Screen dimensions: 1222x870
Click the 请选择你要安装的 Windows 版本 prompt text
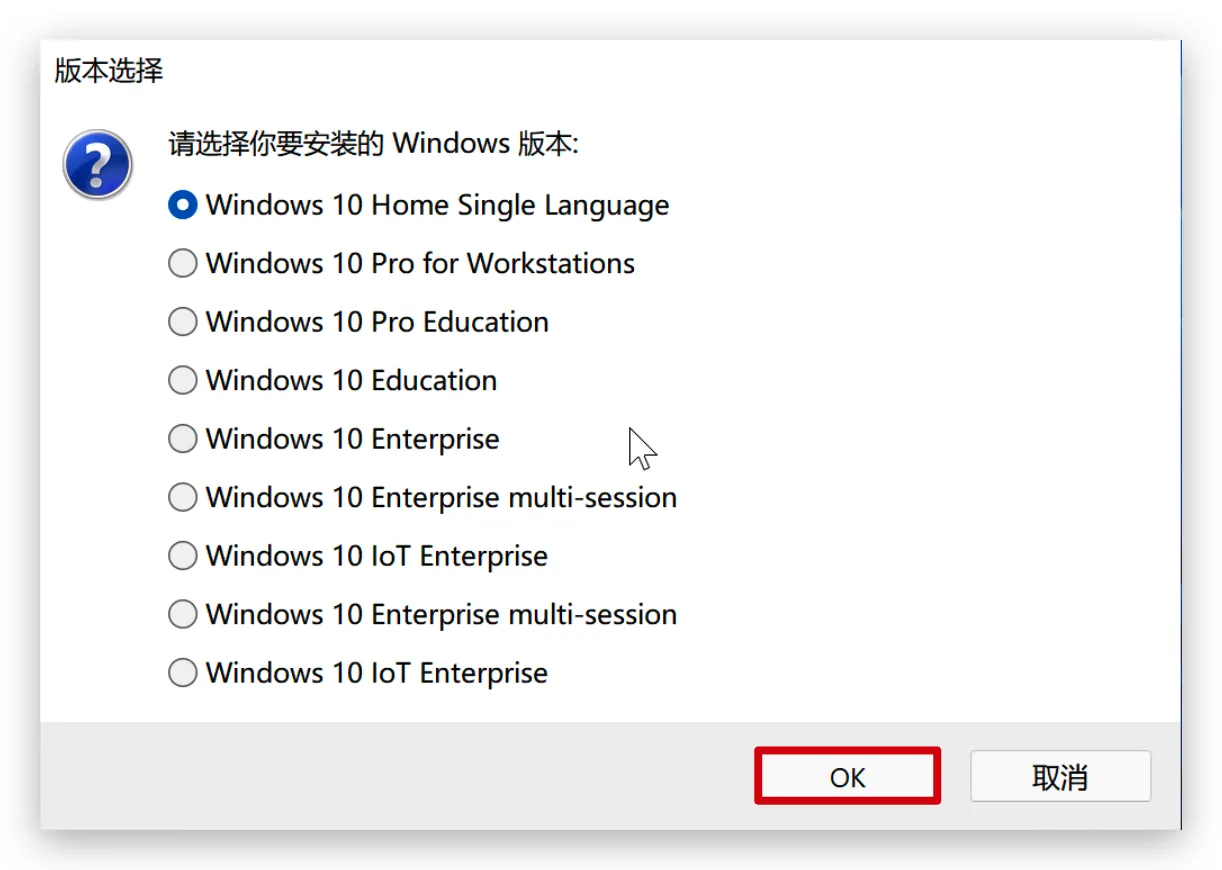(374, 143)
